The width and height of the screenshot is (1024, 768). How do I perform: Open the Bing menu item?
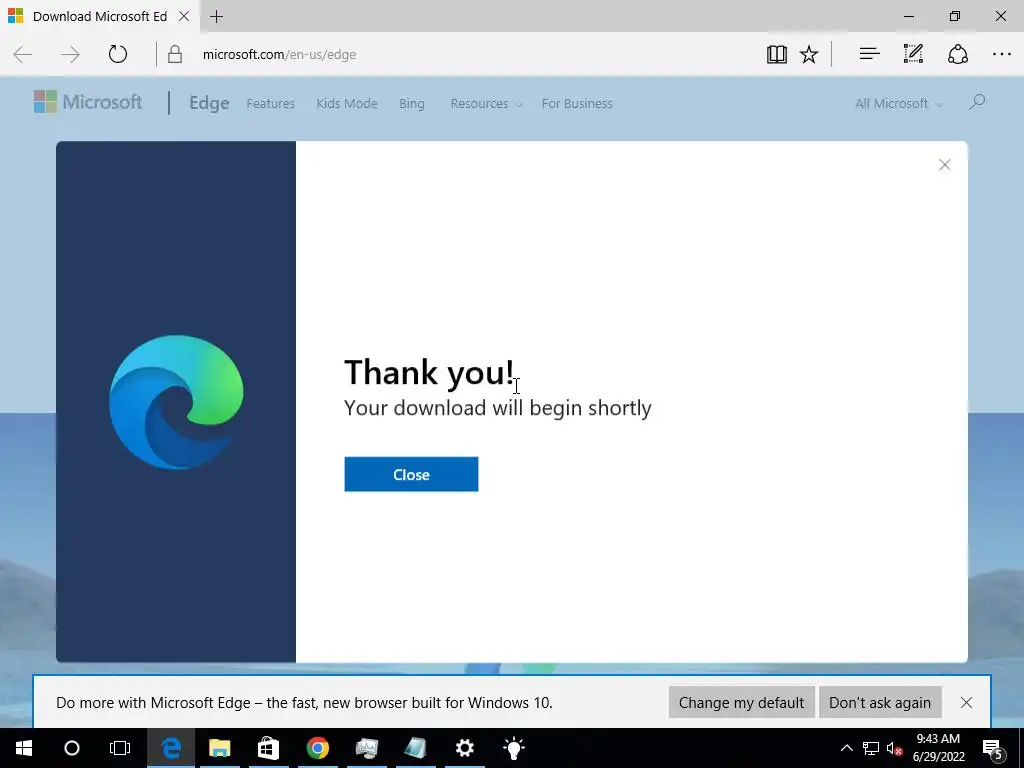(x=411, y=103)
